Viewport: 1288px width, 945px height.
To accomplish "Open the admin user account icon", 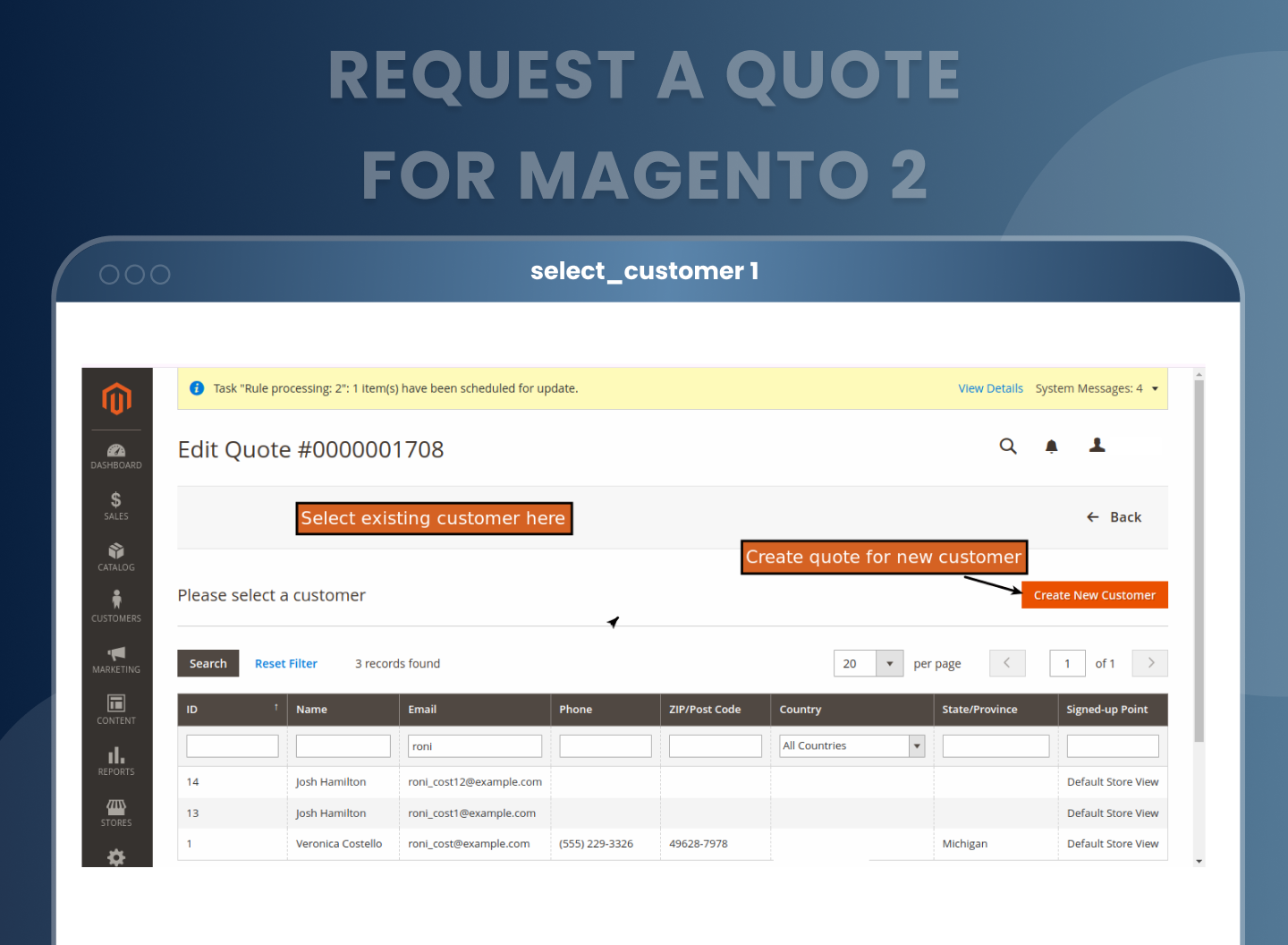I will click(1097, 446).
